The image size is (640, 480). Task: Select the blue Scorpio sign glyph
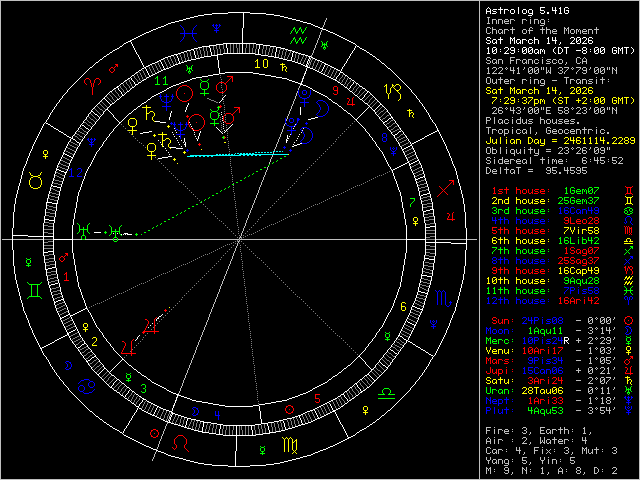click(x=441, y=298)
